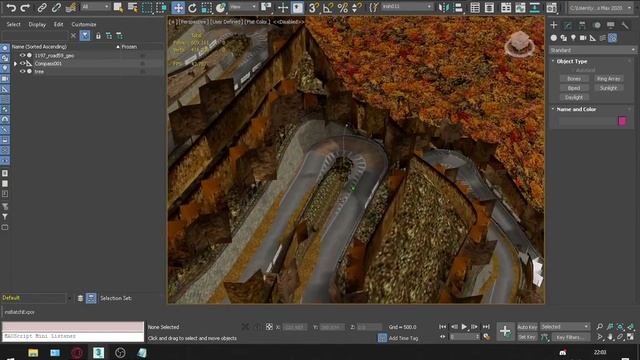Clear the Scene Explorer search with X
The height and width of the screenshot is (360, 640).
[73, 36]
